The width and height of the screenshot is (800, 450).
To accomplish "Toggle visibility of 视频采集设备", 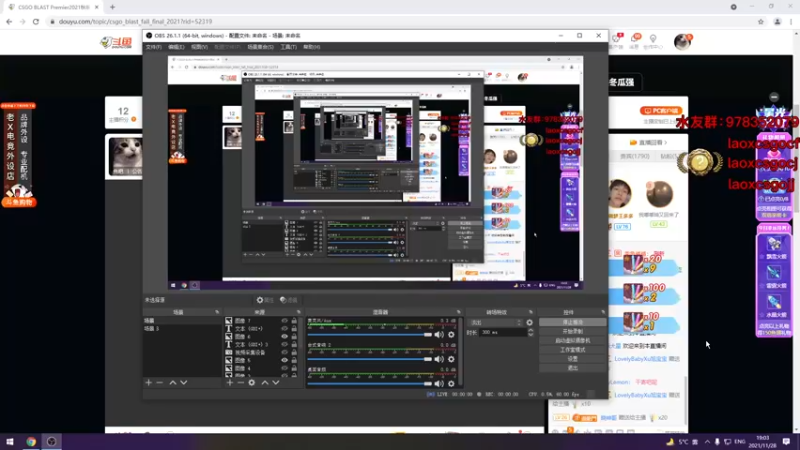I will [285, 352].
